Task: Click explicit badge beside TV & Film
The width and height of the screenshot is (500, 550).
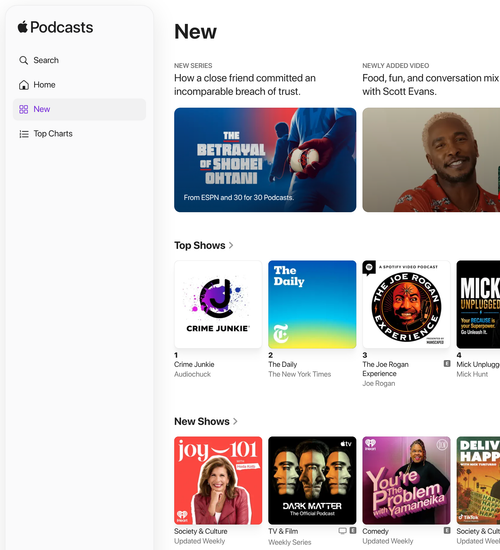Action: pos(353,531)
